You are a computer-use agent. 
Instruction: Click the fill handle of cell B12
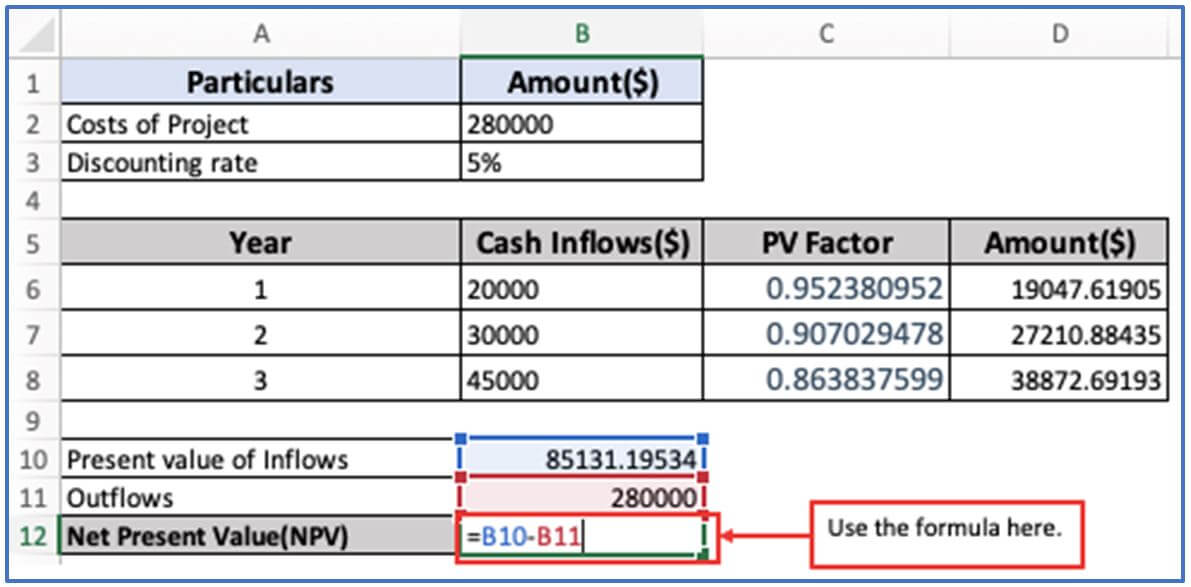coord(703,555)
